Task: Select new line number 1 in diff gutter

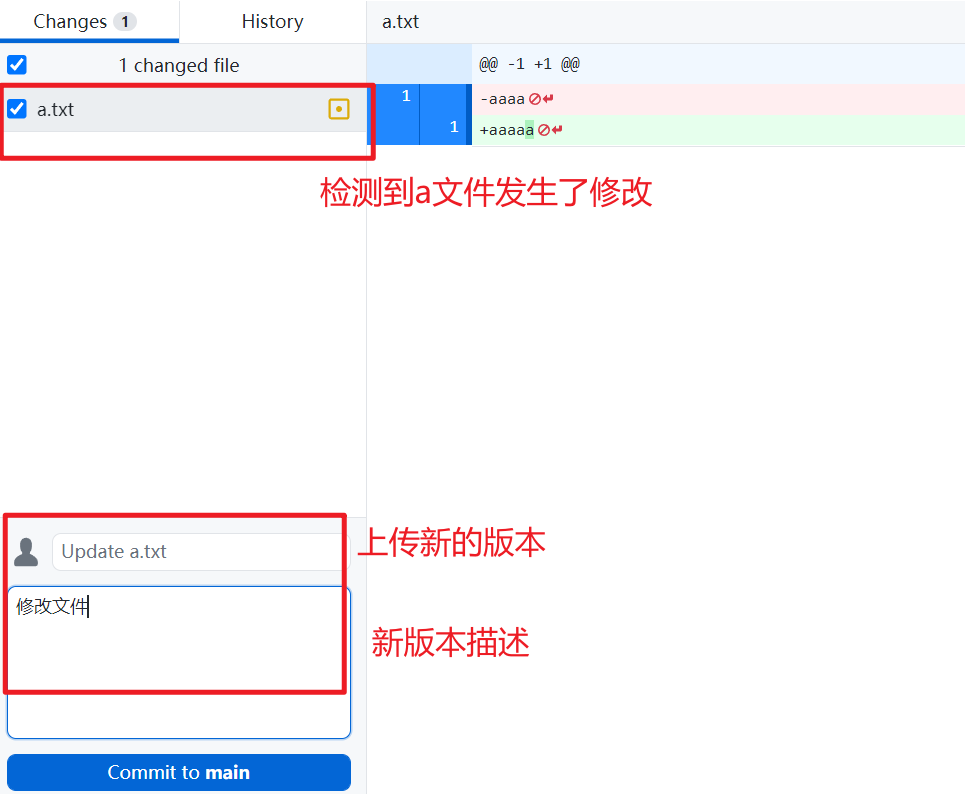Action: 453,127
